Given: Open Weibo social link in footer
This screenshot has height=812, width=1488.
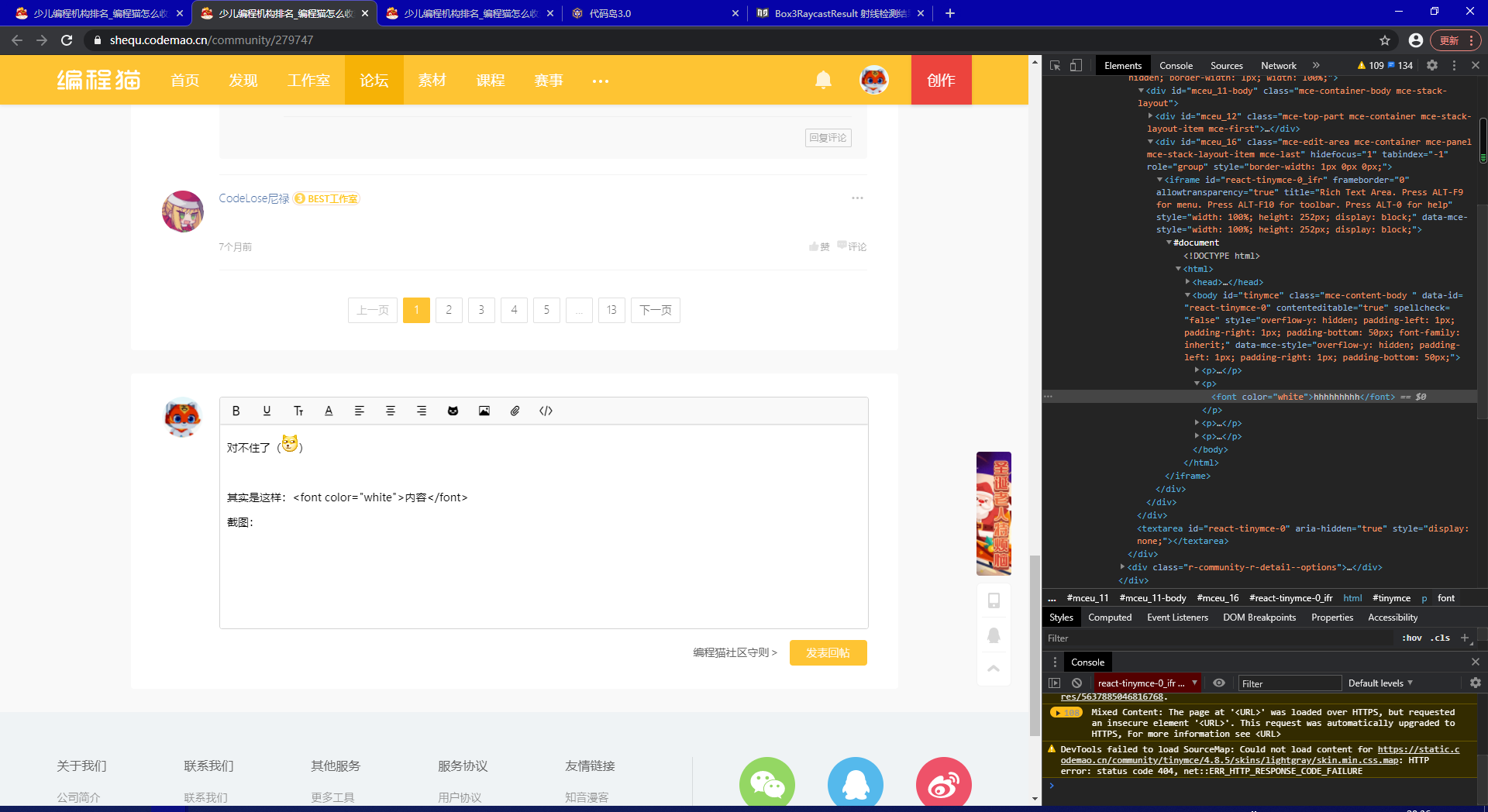Looking at the screenshot, I should pyautogui.click(x=944, y=784).
